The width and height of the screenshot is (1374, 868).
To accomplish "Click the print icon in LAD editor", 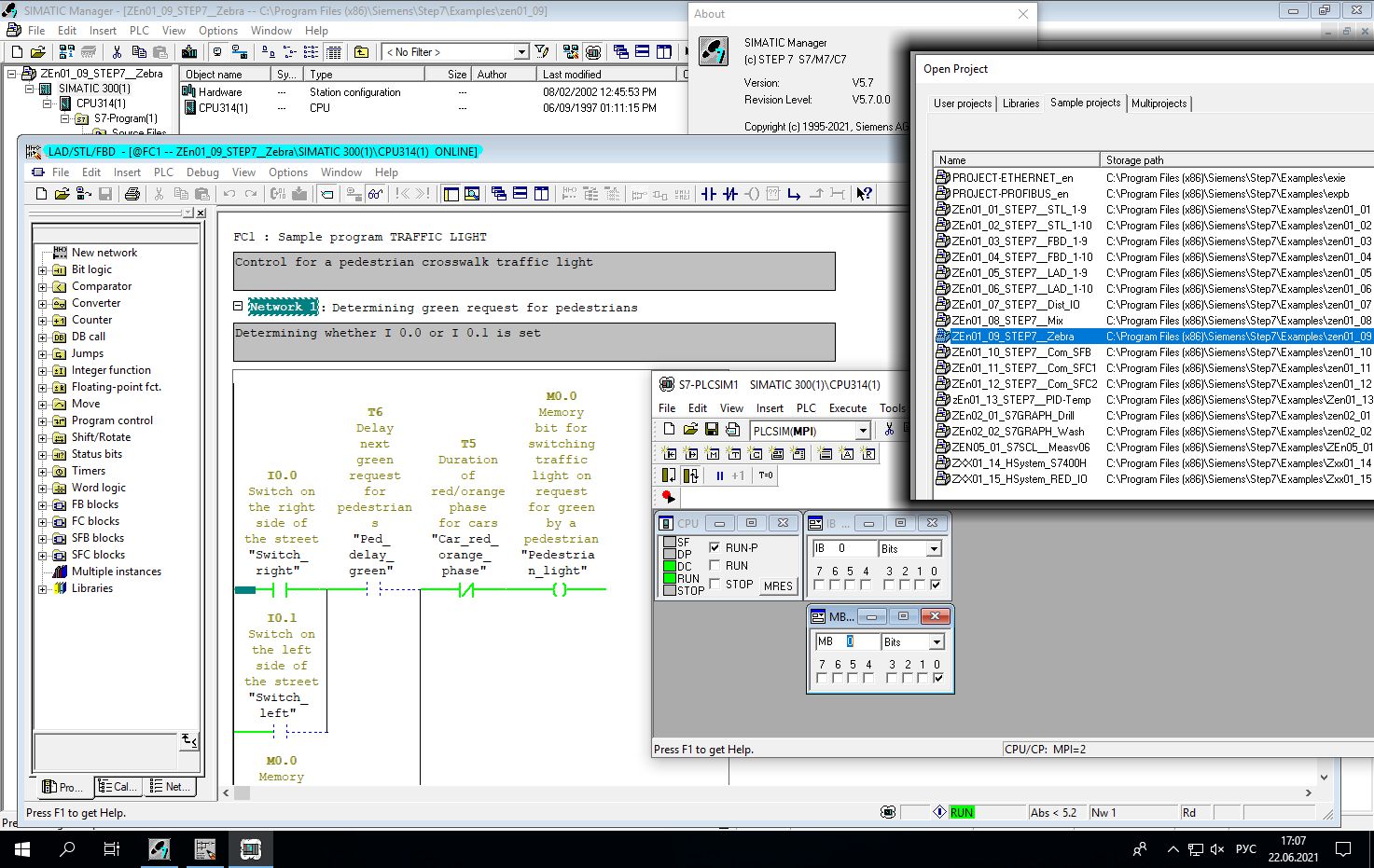I will tap(132, 194).
